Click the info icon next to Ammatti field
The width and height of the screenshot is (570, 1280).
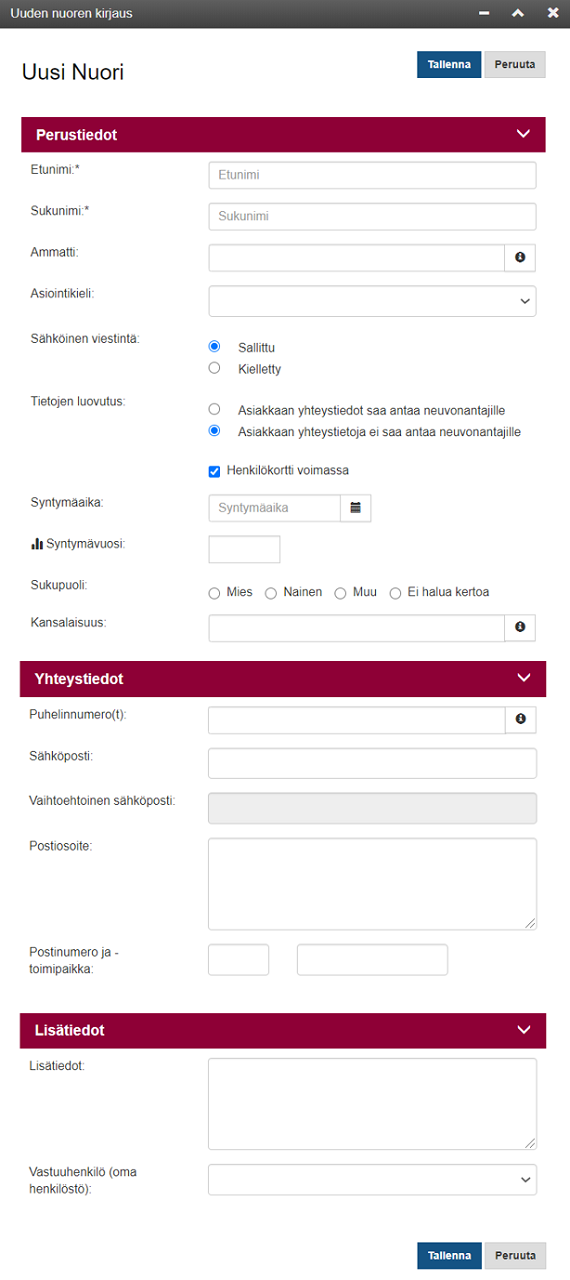pyautogui.click(x=520, y=258)
